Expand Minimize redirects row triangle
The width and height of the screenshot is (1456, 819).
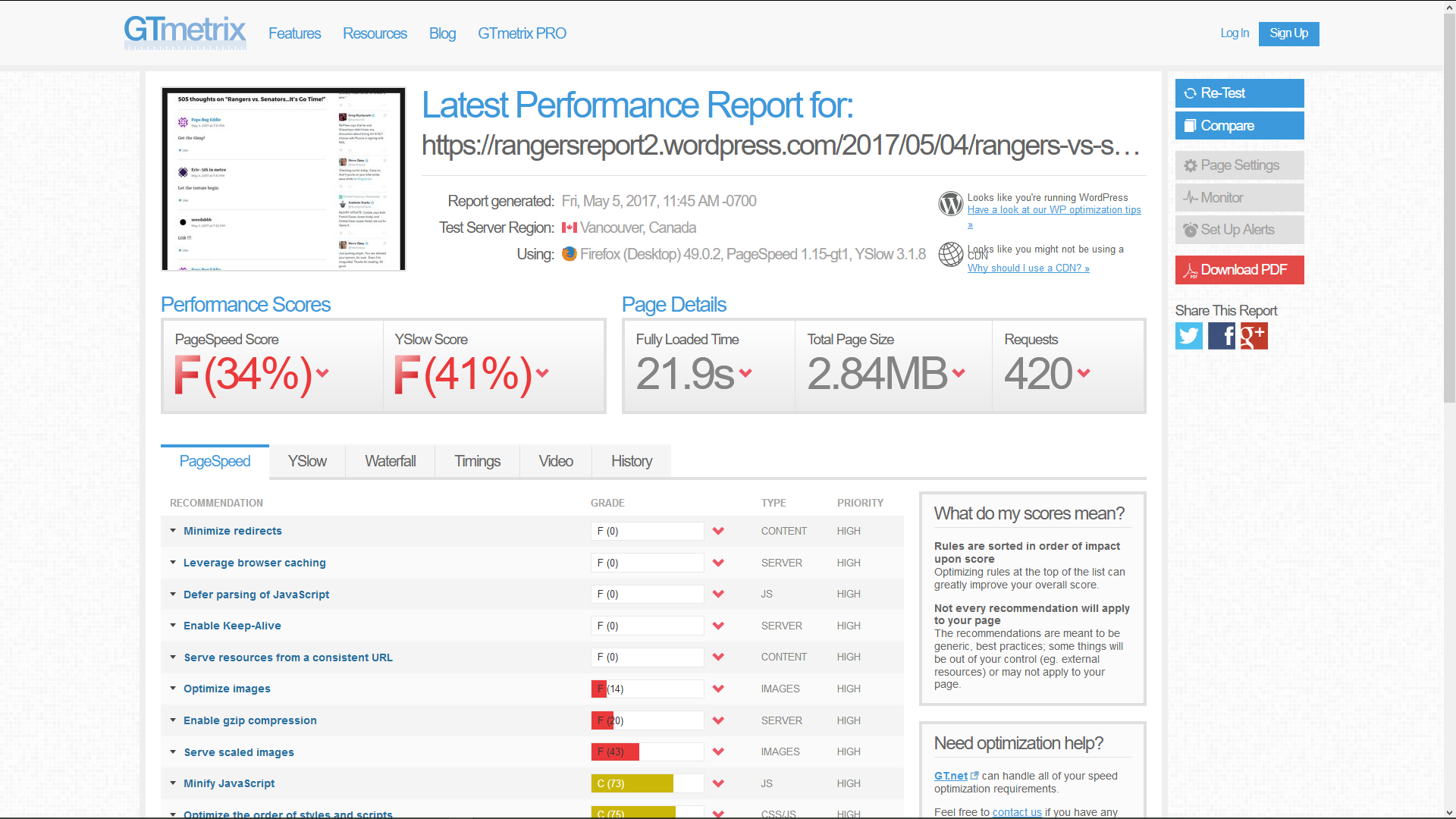tap(173, 531)
